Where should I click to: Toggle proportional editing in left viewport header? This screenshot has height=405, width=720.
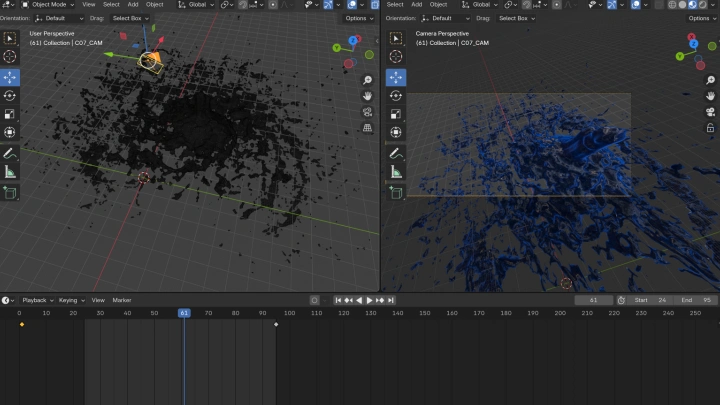[273, 5]
